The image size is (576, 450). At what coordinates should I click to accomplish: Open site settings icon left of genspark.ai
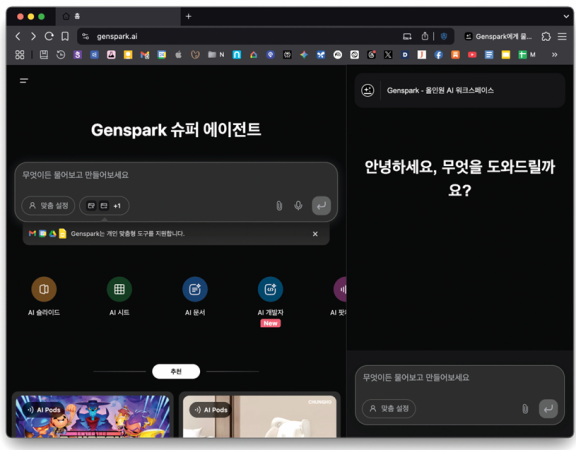point(86,36)
